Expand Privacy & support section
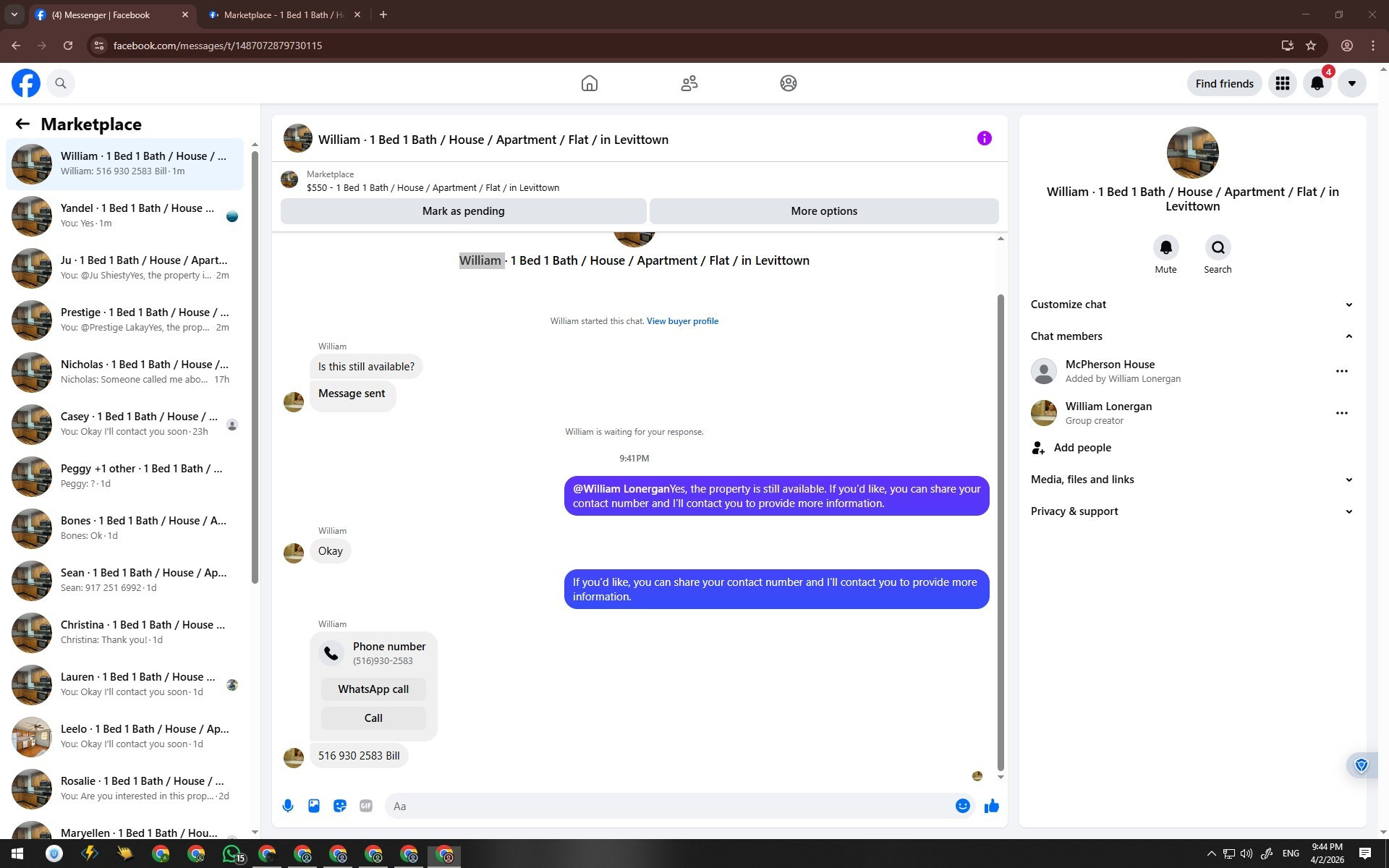 tap(1192, 511)
